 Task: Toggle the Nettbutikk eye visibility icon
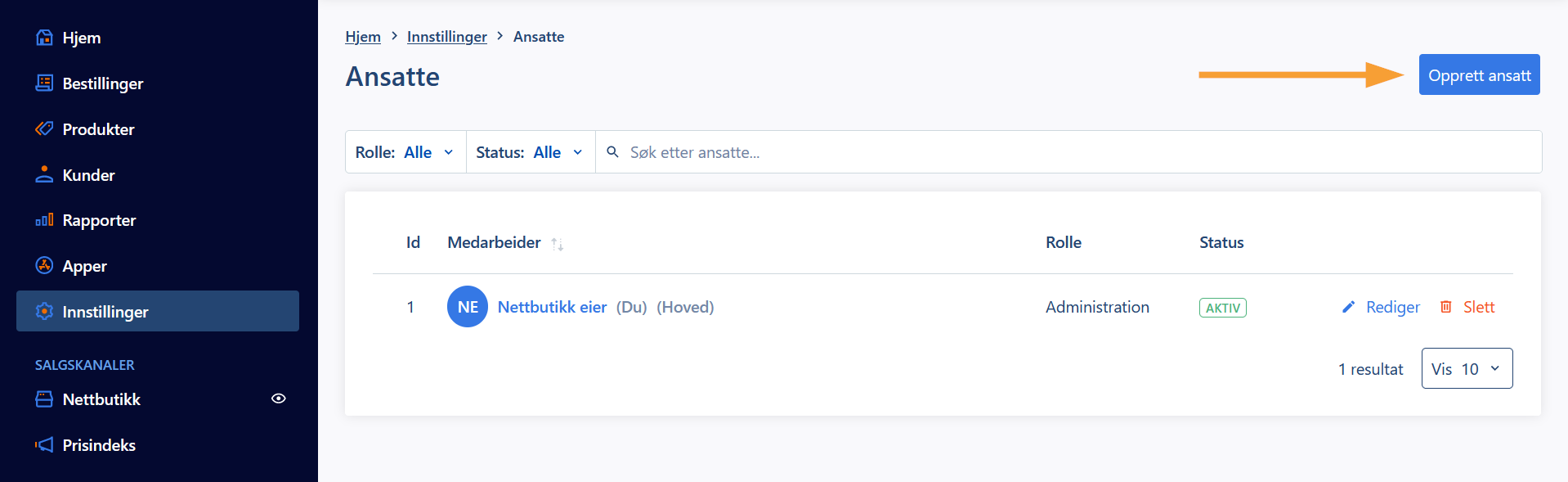click(279, 399)
